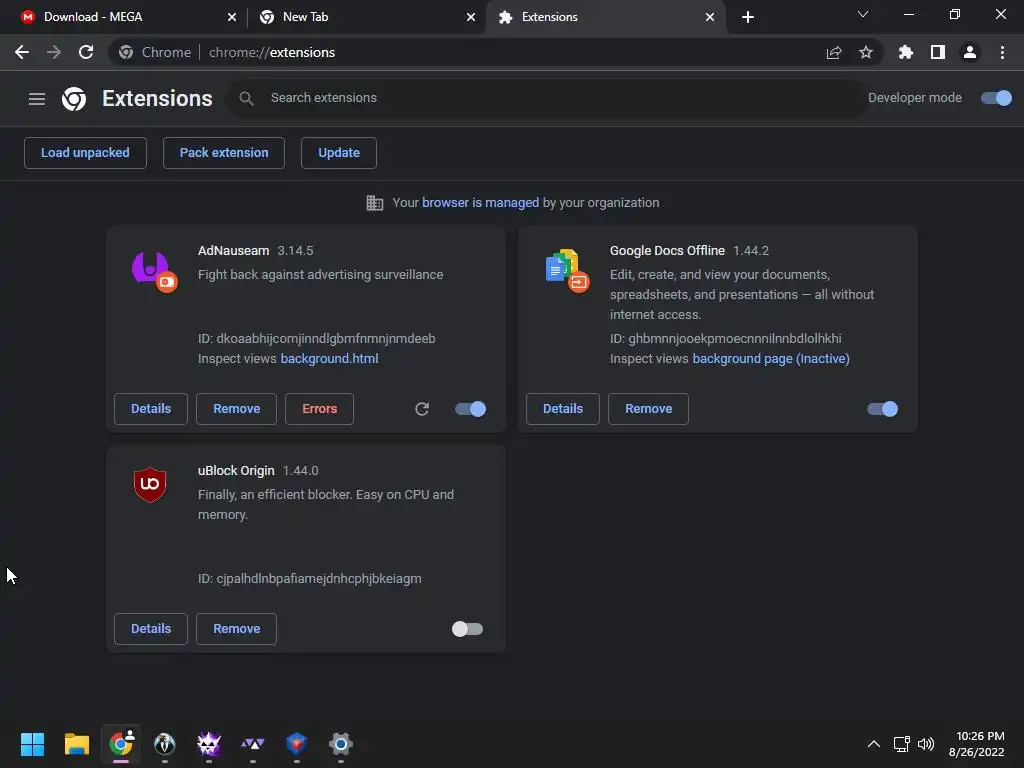Open Chrome three-dot menu
This screenshot has width=1024, height=768.
point(1002,52)
